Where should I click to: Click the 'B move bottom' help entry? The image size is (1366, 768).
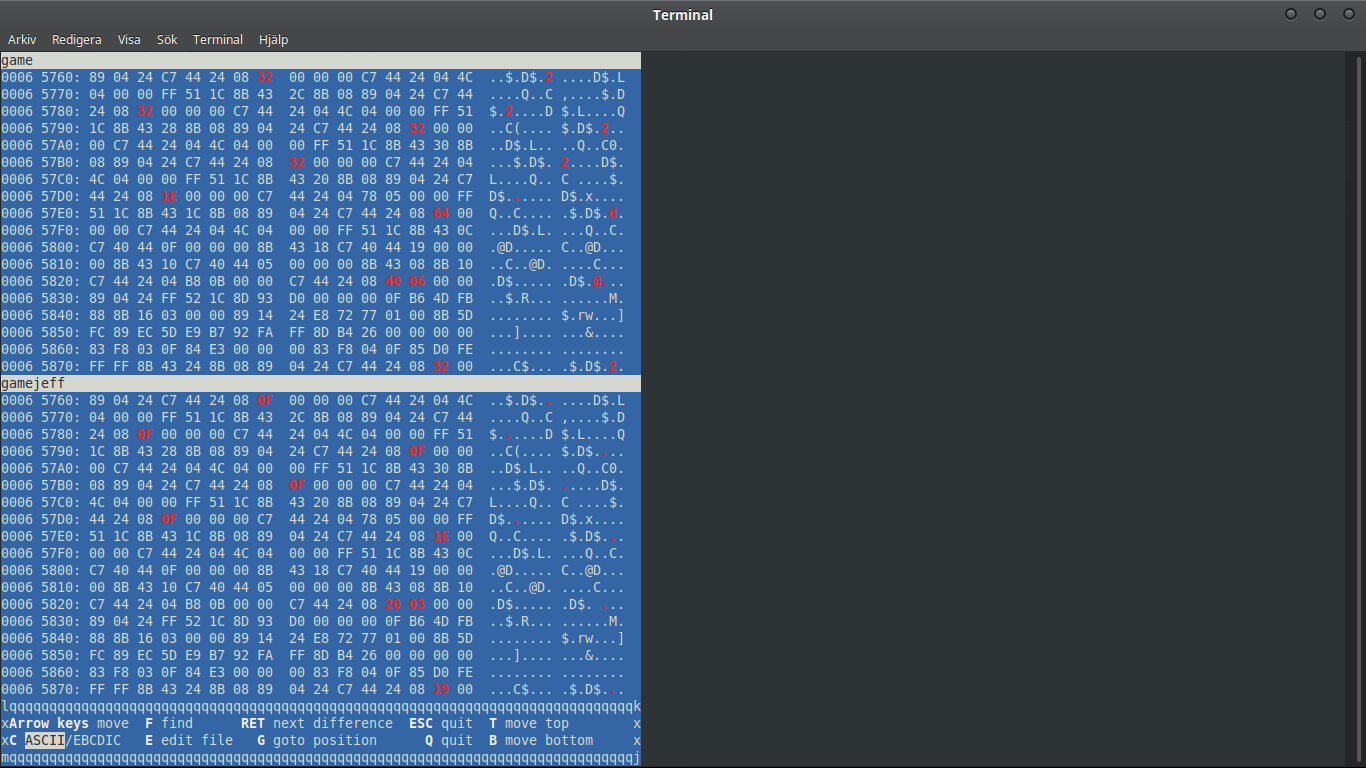[541, 740]
